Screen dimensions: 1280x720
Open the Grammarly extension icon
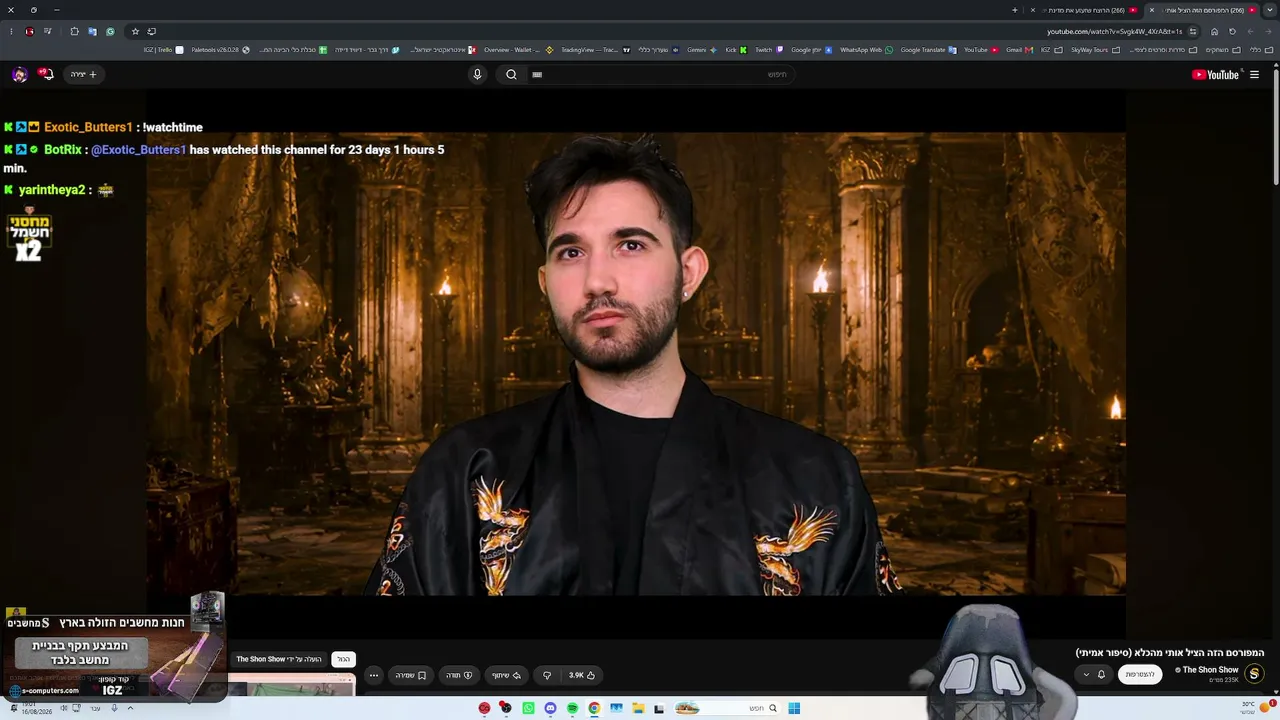(x=110, y=31)
